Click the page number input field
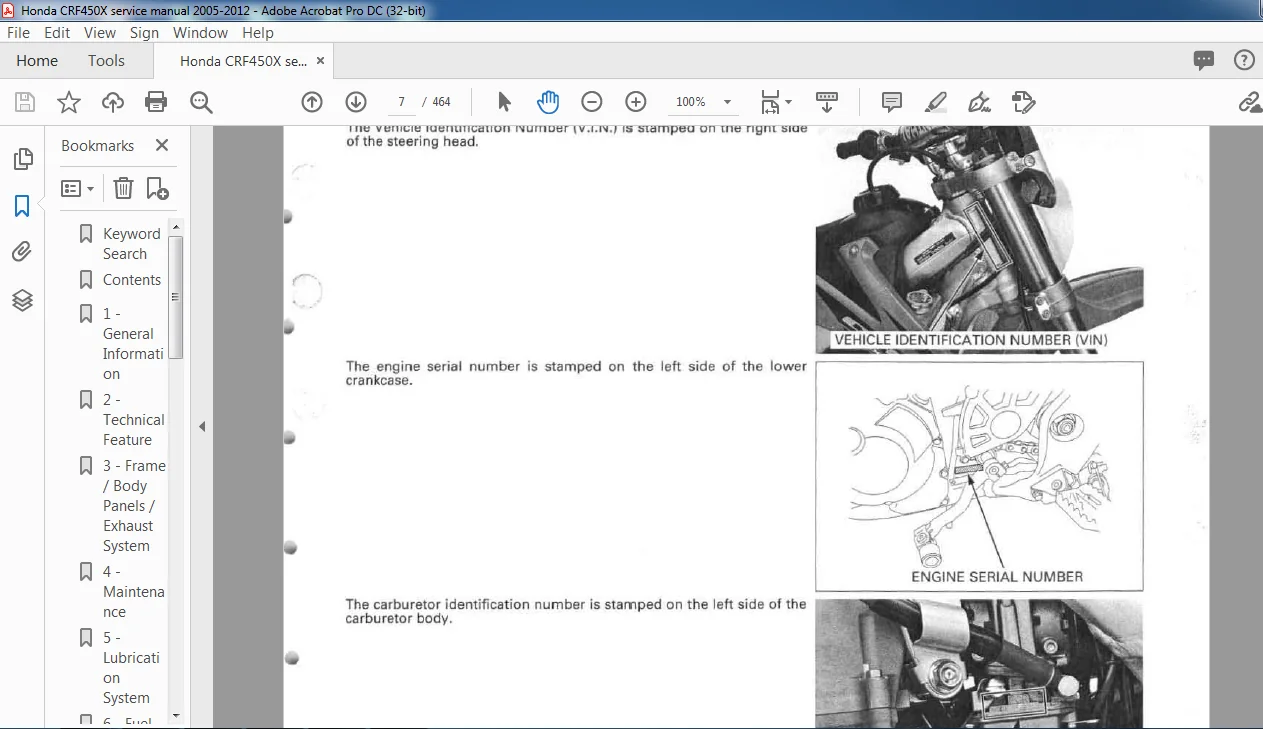 click(400, 102)
